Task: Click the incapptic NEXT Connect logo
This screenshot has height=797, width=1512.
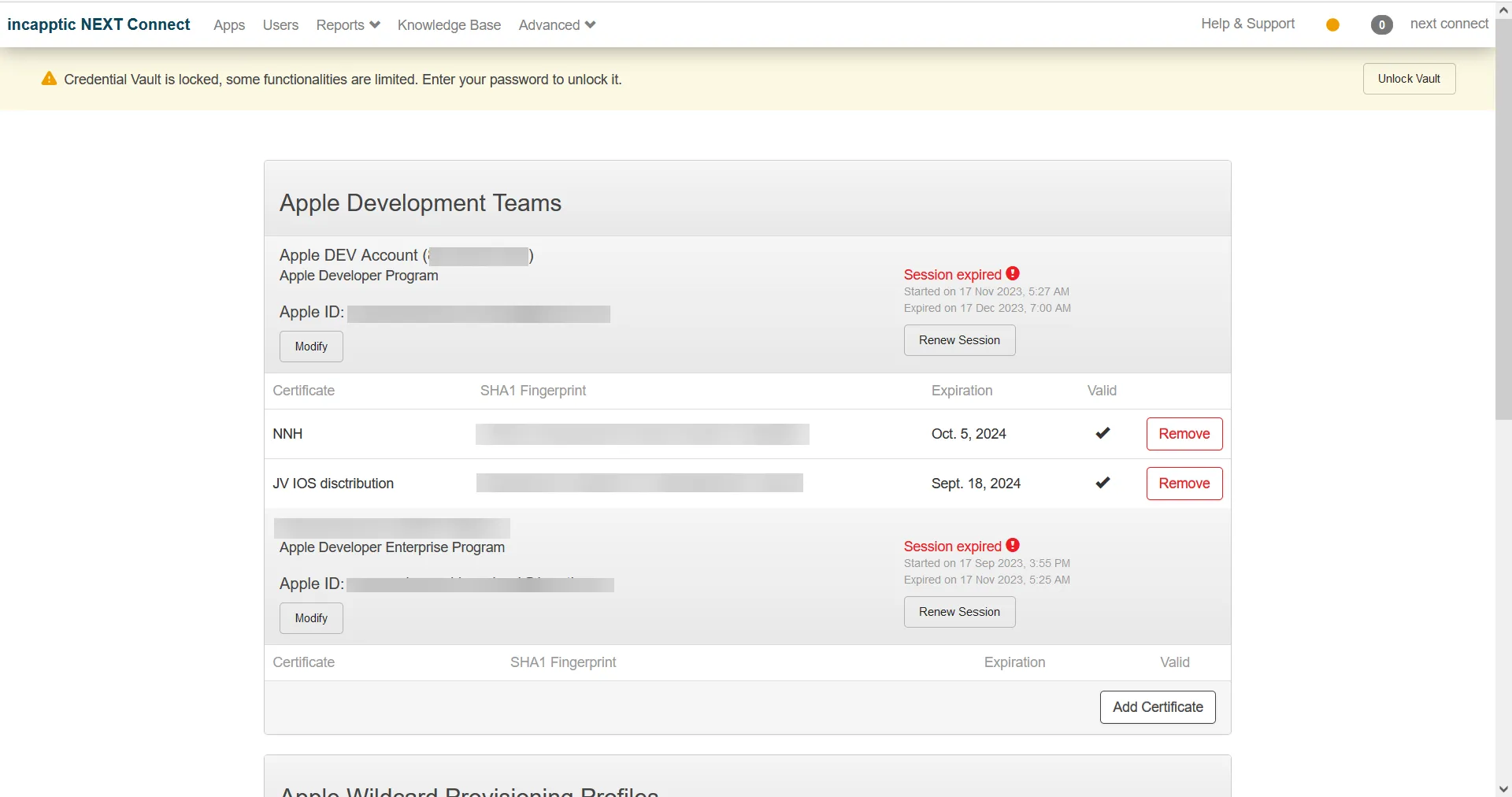Action: pos(98,24)
